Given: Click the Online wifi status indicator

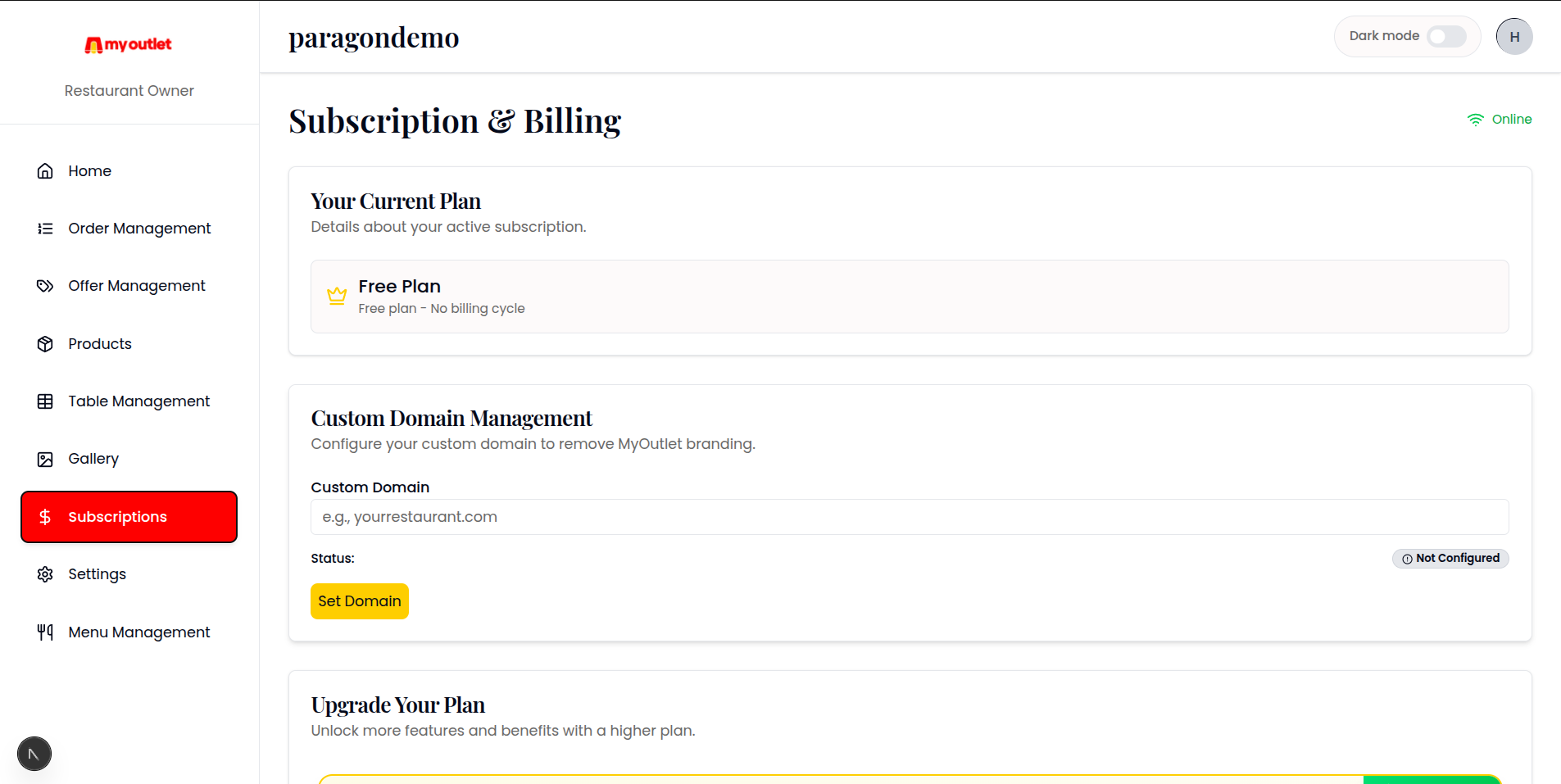Looking at the screenshot, I should pos(1499,120).
